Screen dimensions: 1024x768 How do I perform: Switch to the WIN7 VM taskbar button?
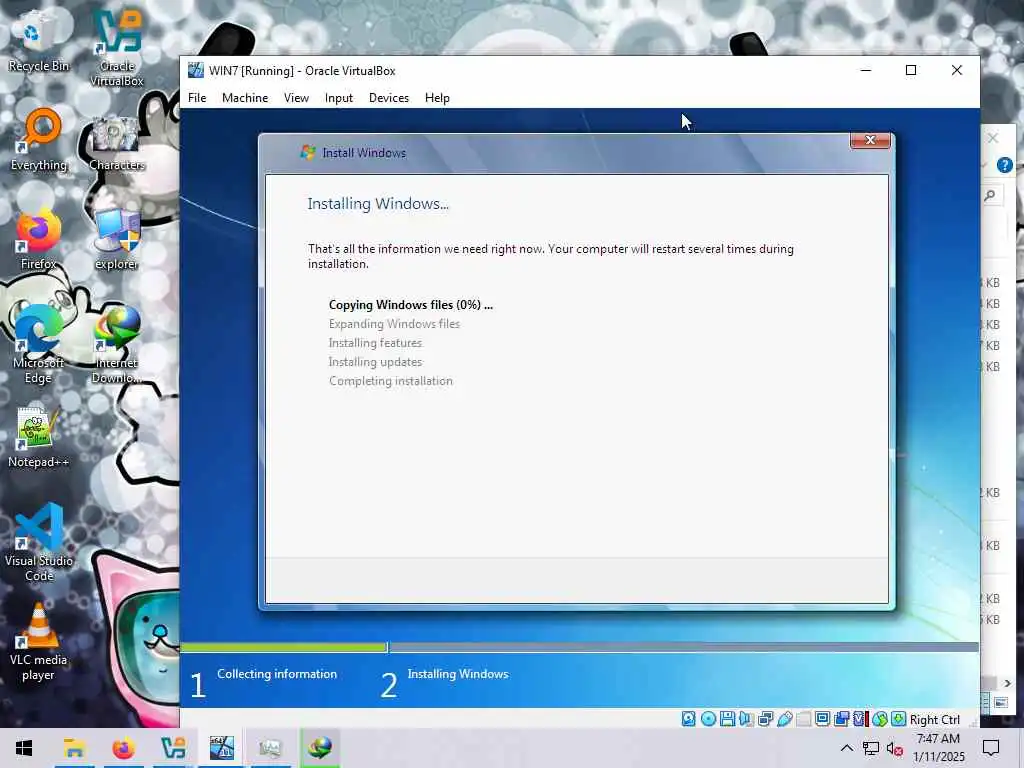[x=221, y=748]
